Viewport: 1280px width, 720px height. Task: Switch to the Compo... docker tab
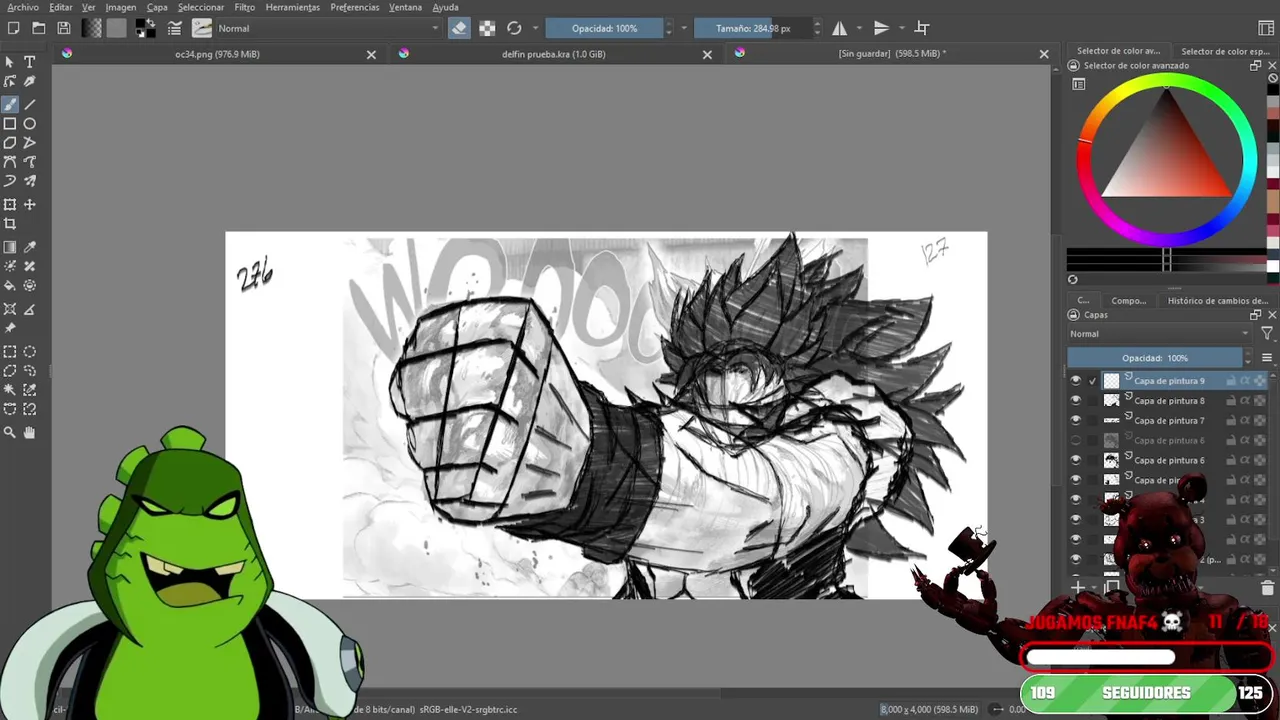[x=1128, y=300]
